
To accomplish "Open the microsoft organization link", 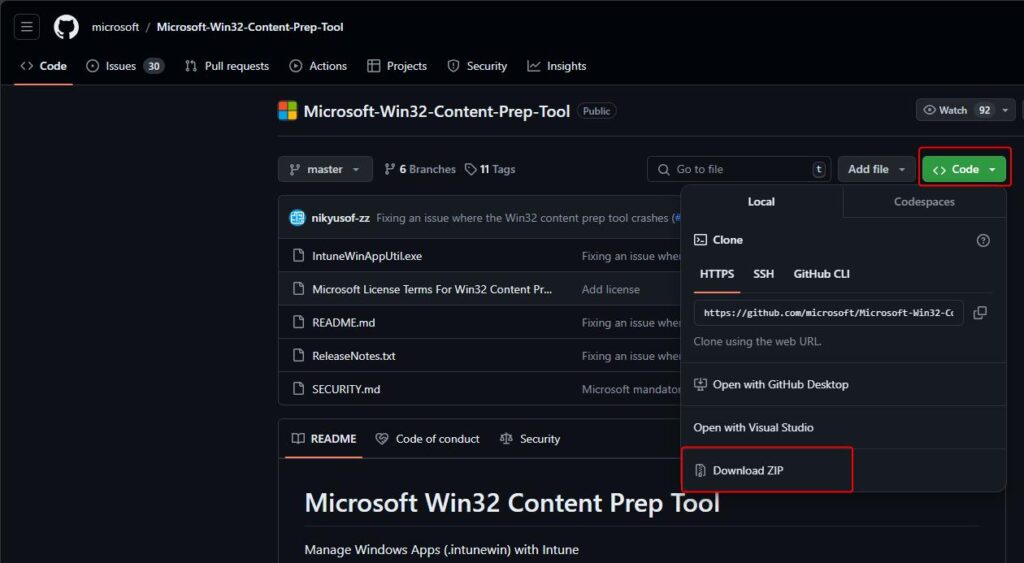I will pyautogui.click(x=115, y=27).
